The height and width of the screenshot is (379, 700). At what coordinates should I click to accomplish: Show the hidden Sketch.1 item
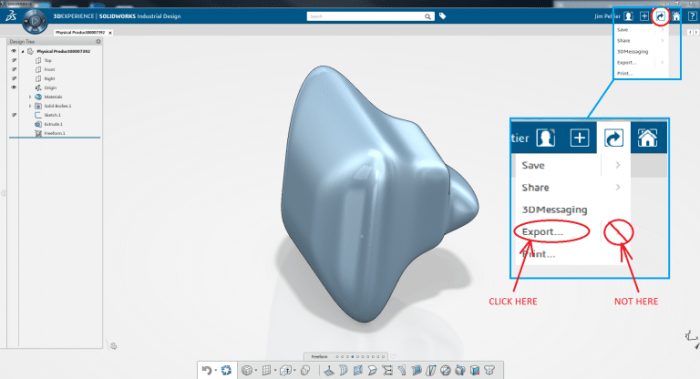(13, 115)
